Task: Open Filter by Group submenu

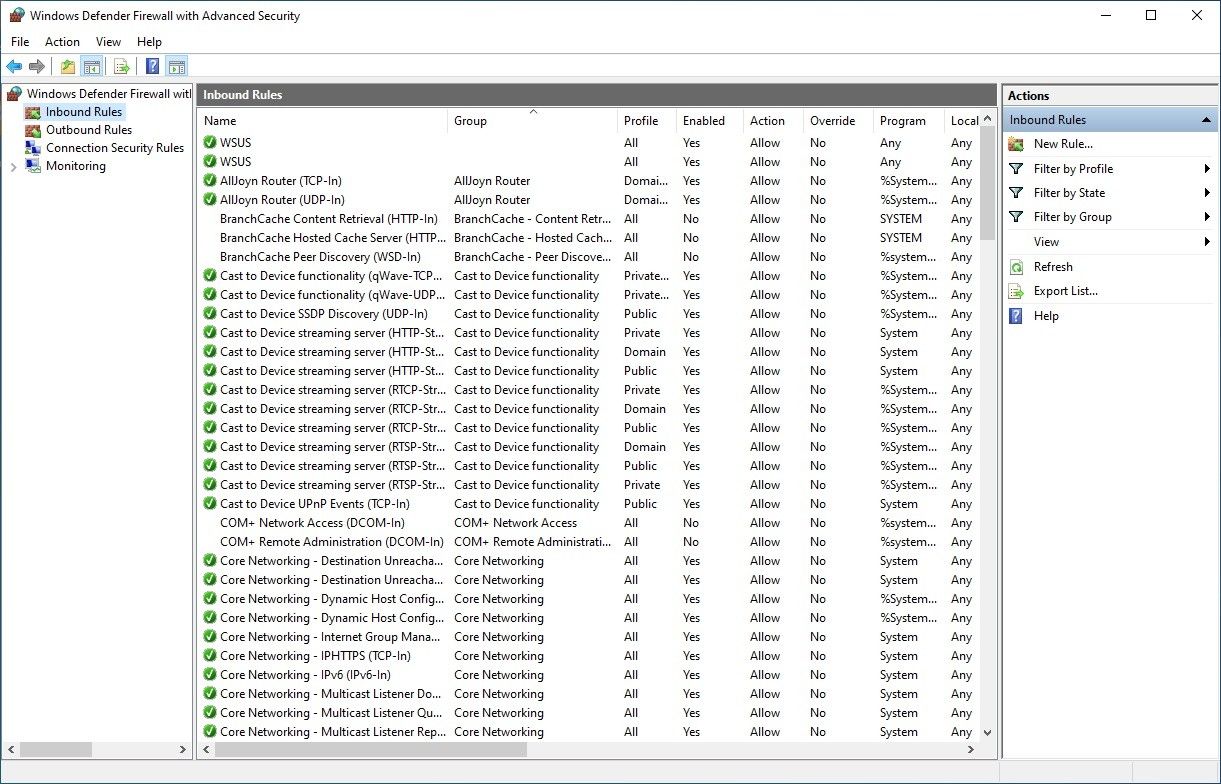Action: click(1109, 217)
